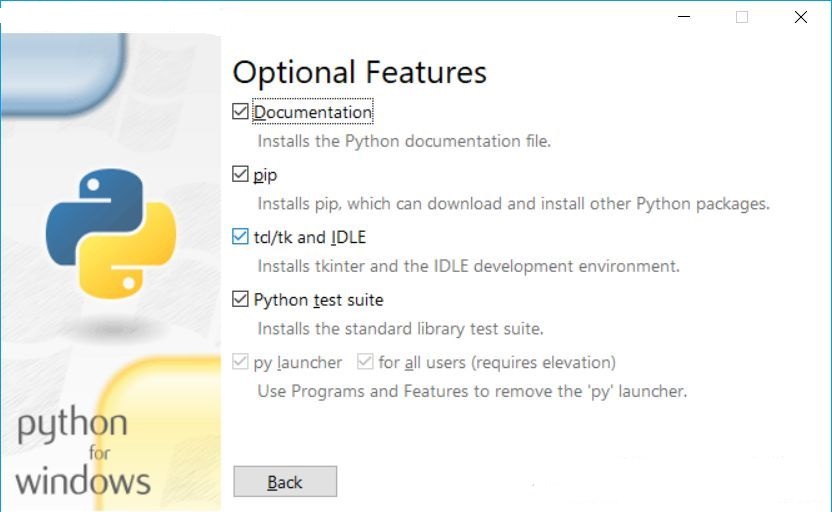Click the 'python for windows' logo text
Viewport: 832px width, 512px height.
(84, 452)
